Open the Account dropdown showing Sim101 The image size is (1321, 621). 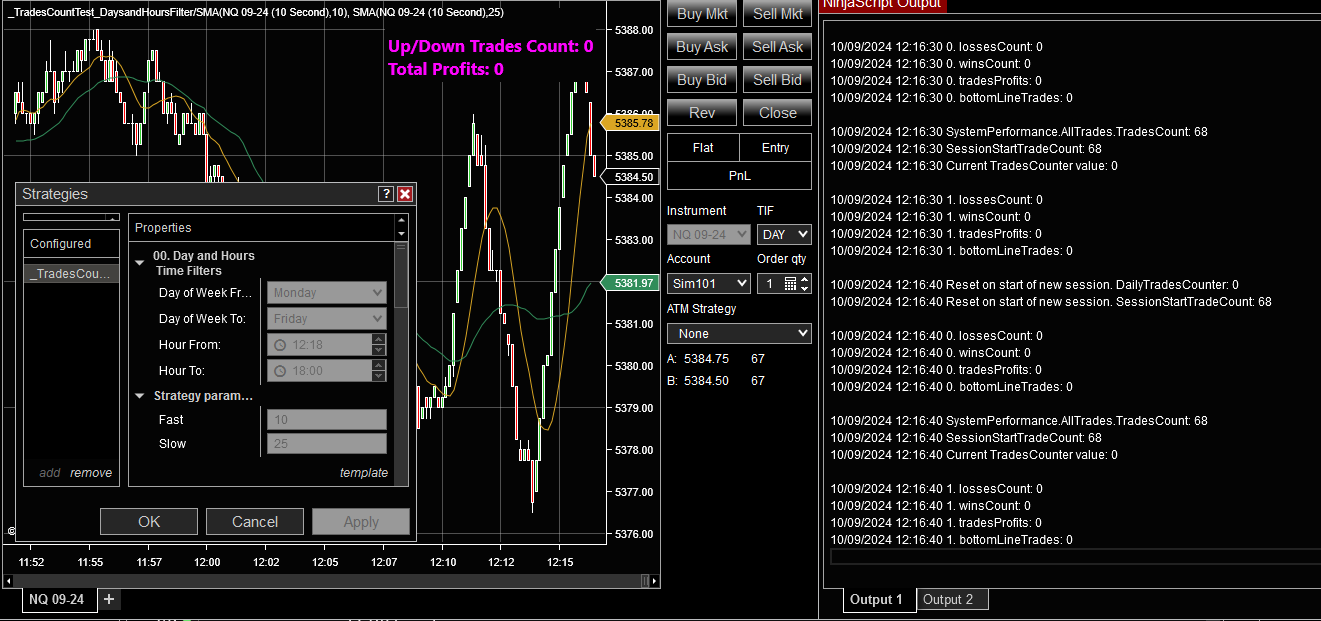coord(707,283)
